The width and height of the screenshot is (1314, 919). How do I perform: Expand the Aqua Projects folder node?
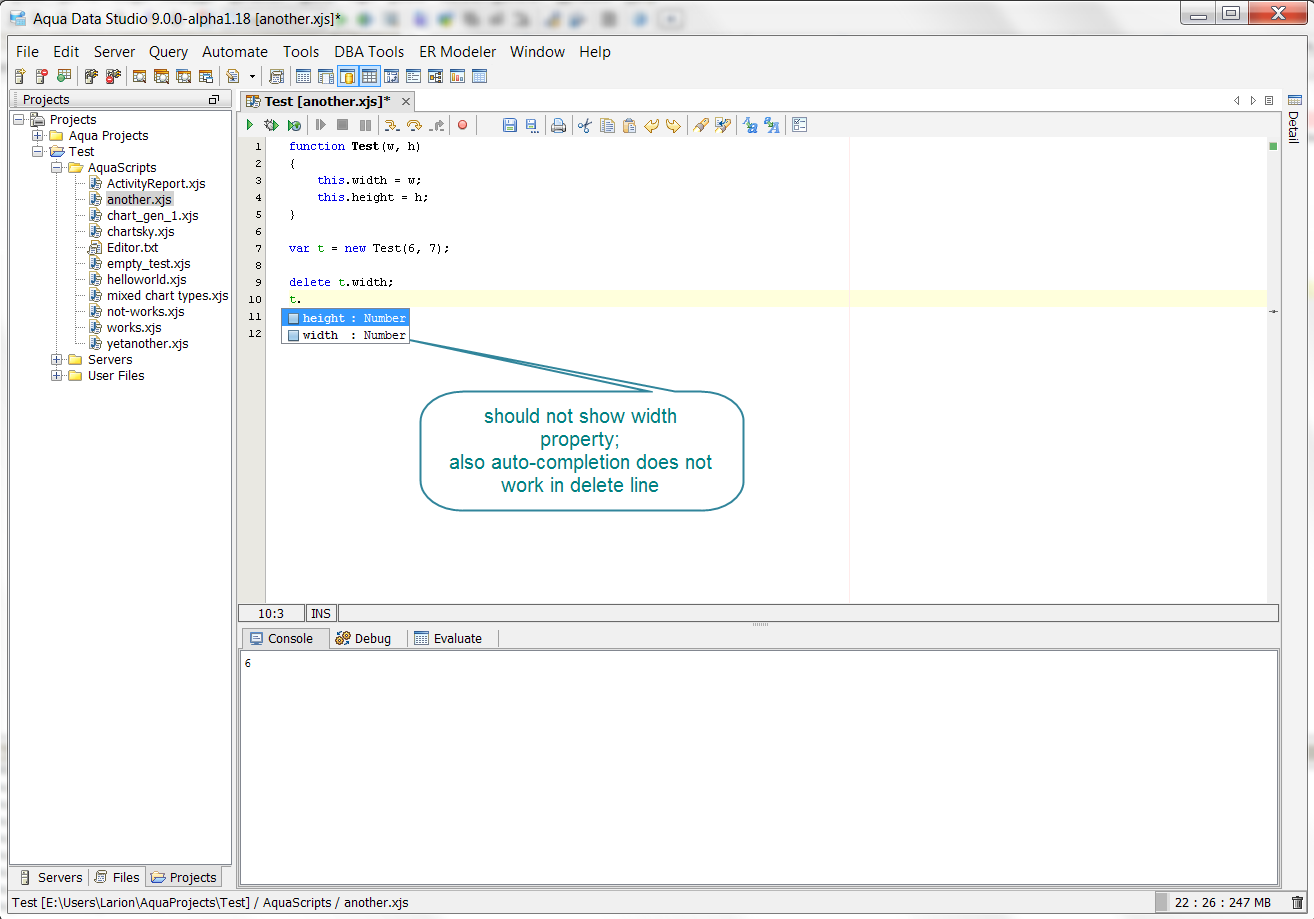tap(38, 136)
